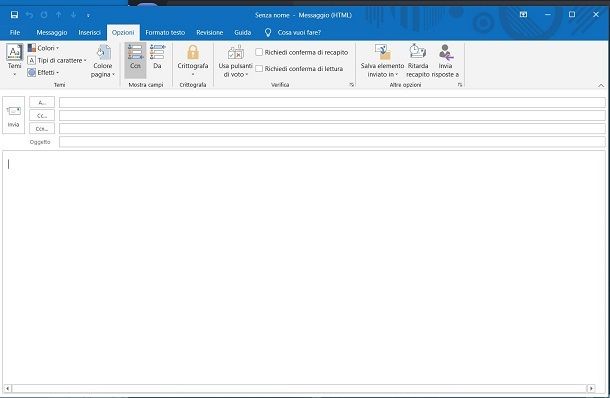
Task: Open the Altre opzioni dialog launcher
Action: tap(459, 84)
